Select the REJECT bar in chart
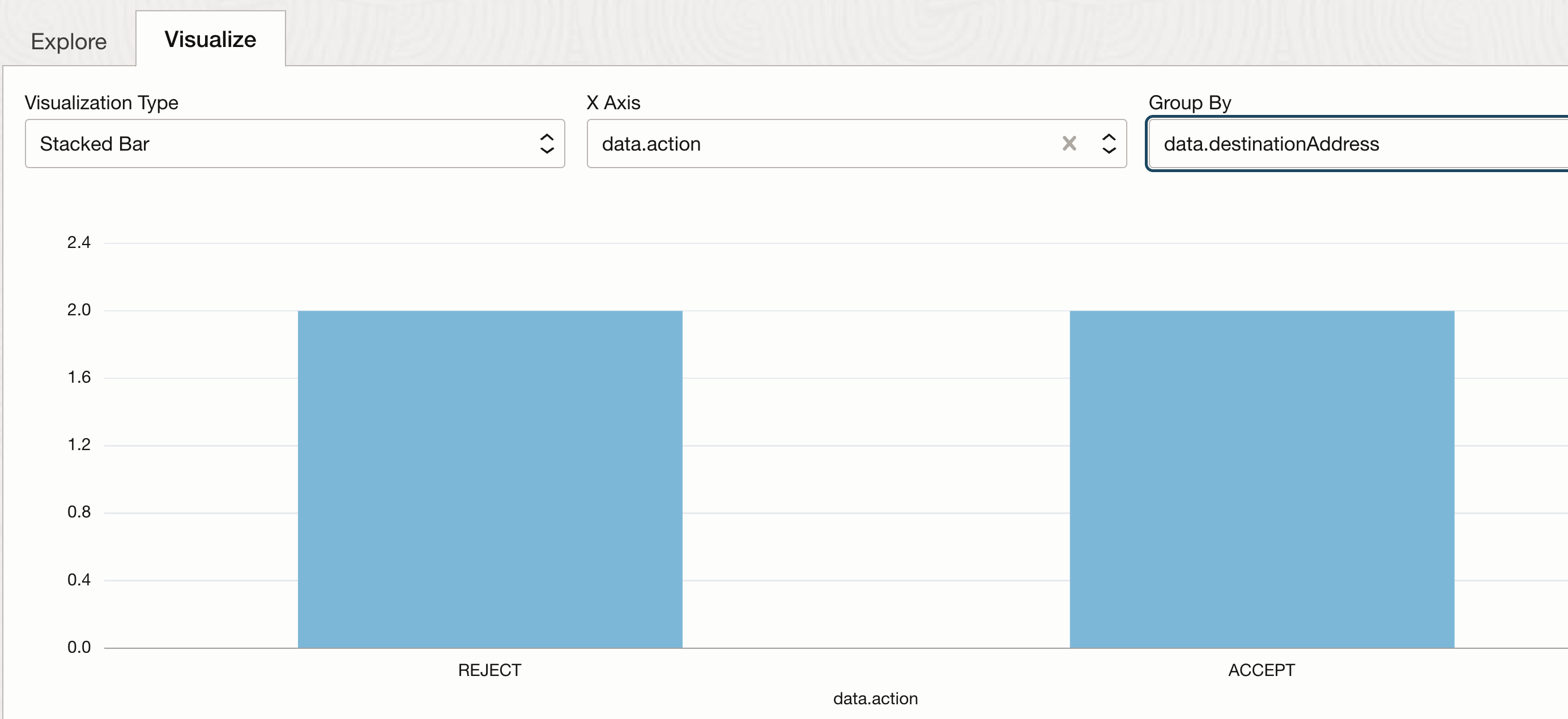 (x=489, y=480)
